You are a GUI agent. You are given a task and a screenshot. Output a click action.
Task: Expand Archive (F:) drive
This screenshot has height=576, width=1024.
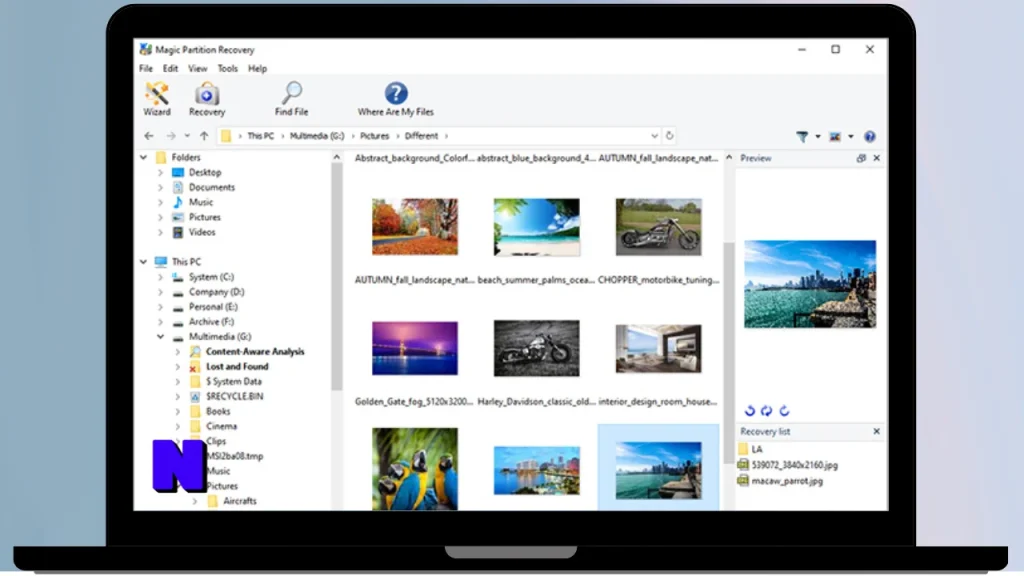click(x=161, y=322)
